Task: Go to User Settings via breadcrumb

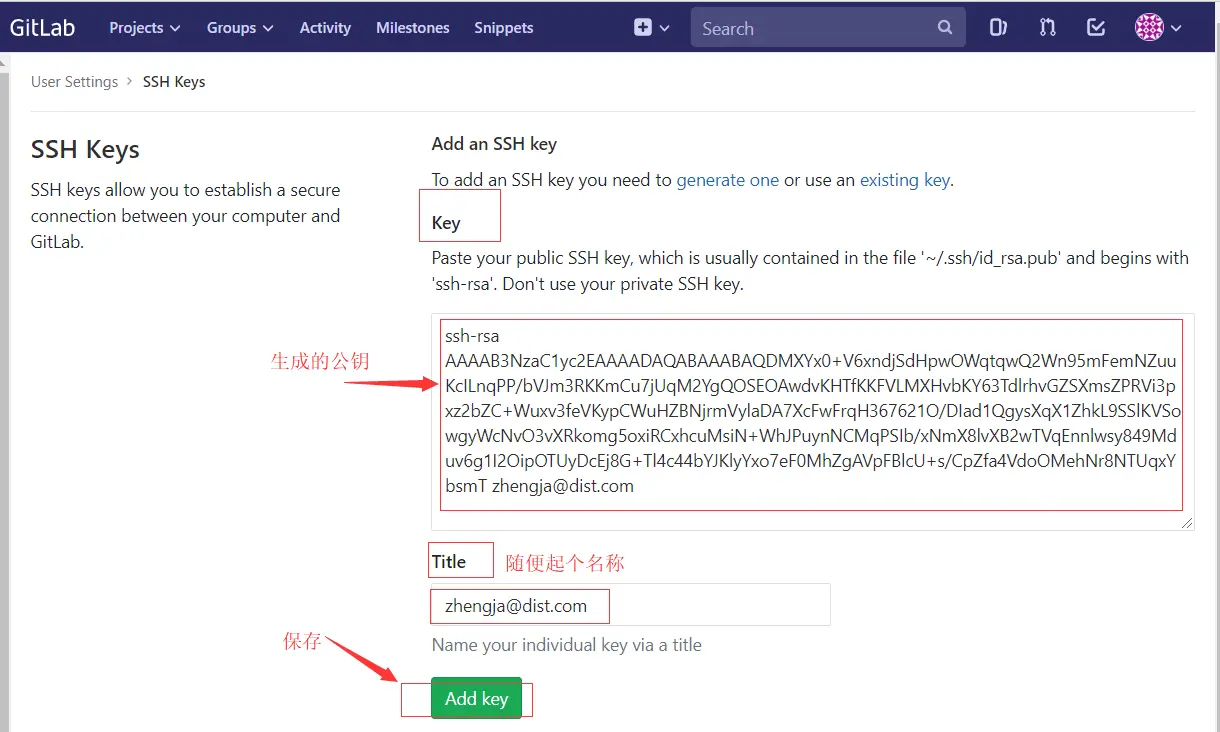Action: 74,81
